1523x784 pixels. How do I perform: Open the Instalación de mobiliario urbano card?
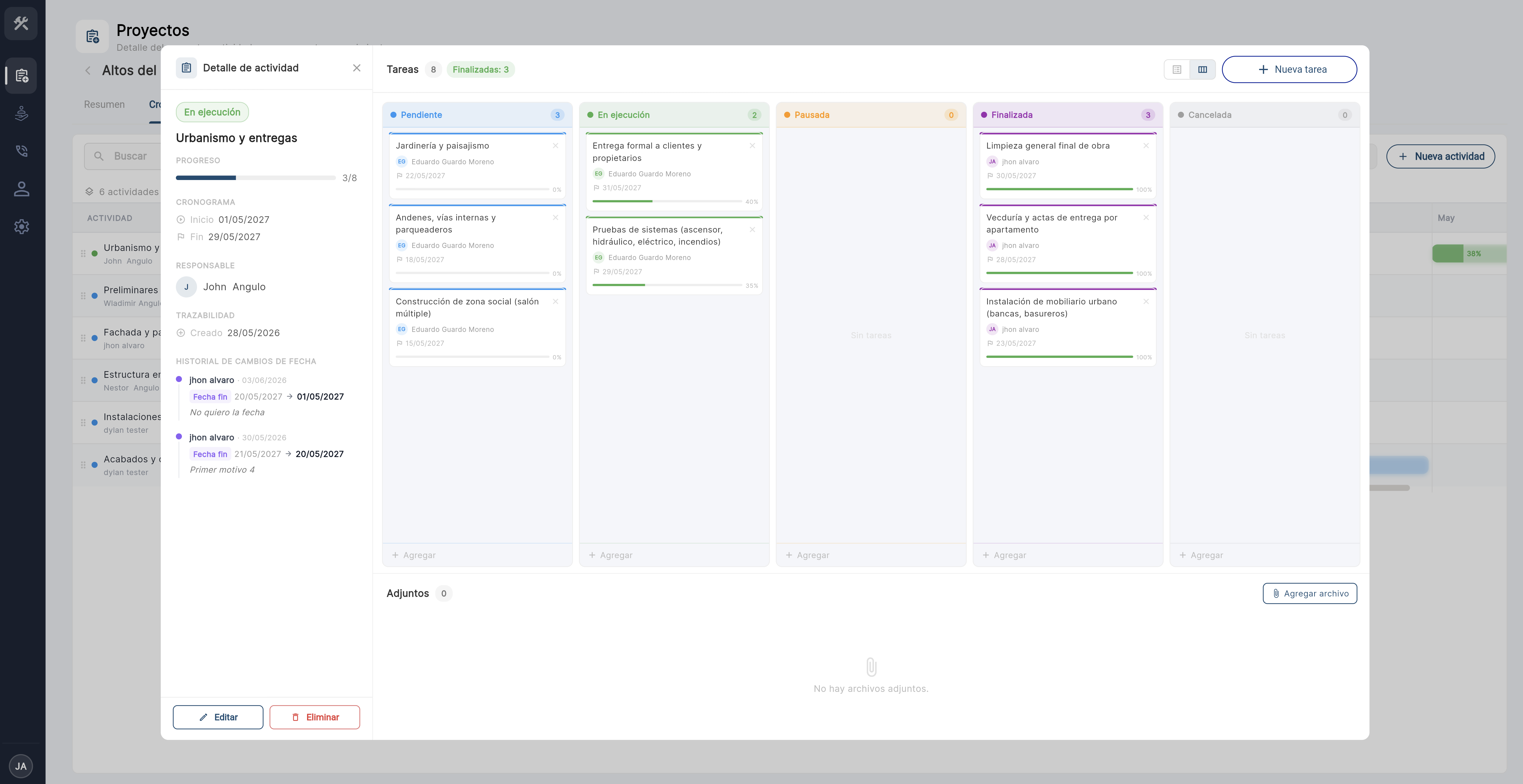1068,327
